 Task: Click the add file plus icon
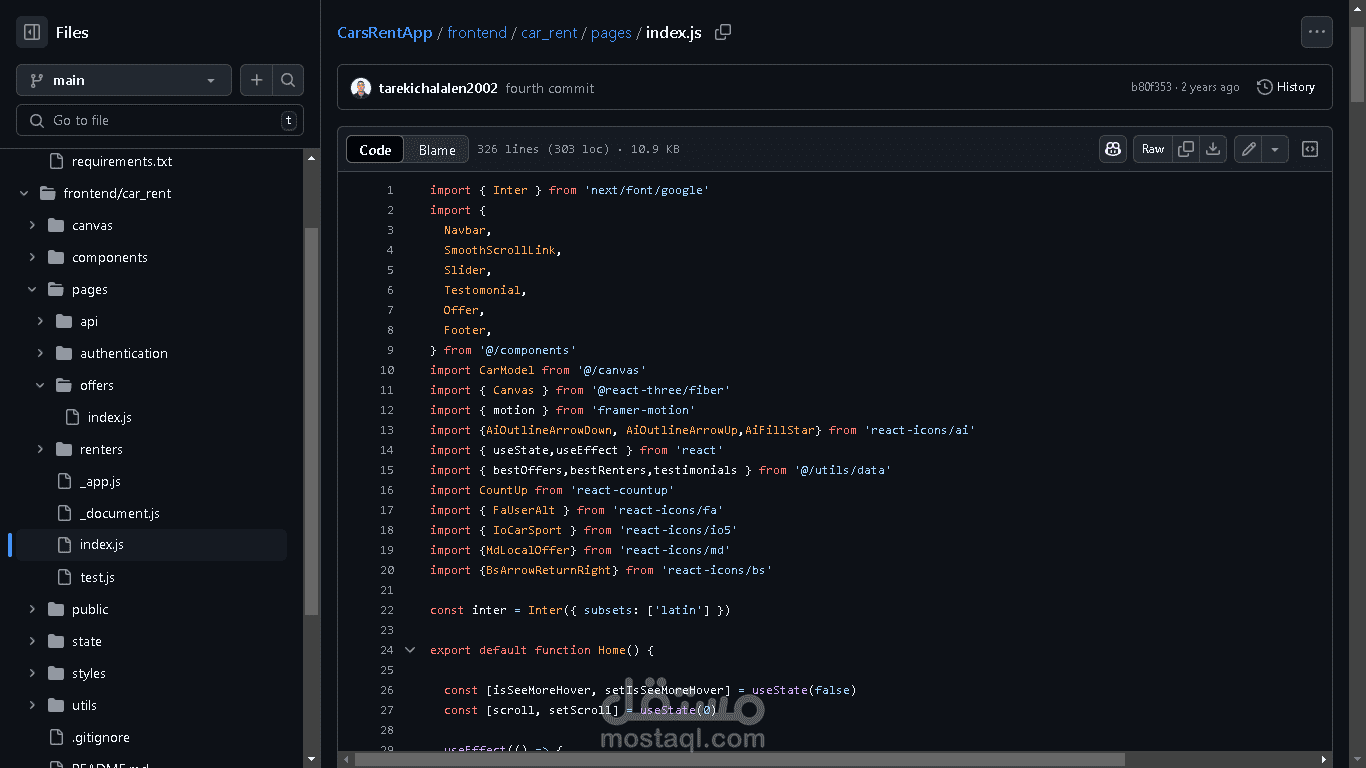coord(256,80)
